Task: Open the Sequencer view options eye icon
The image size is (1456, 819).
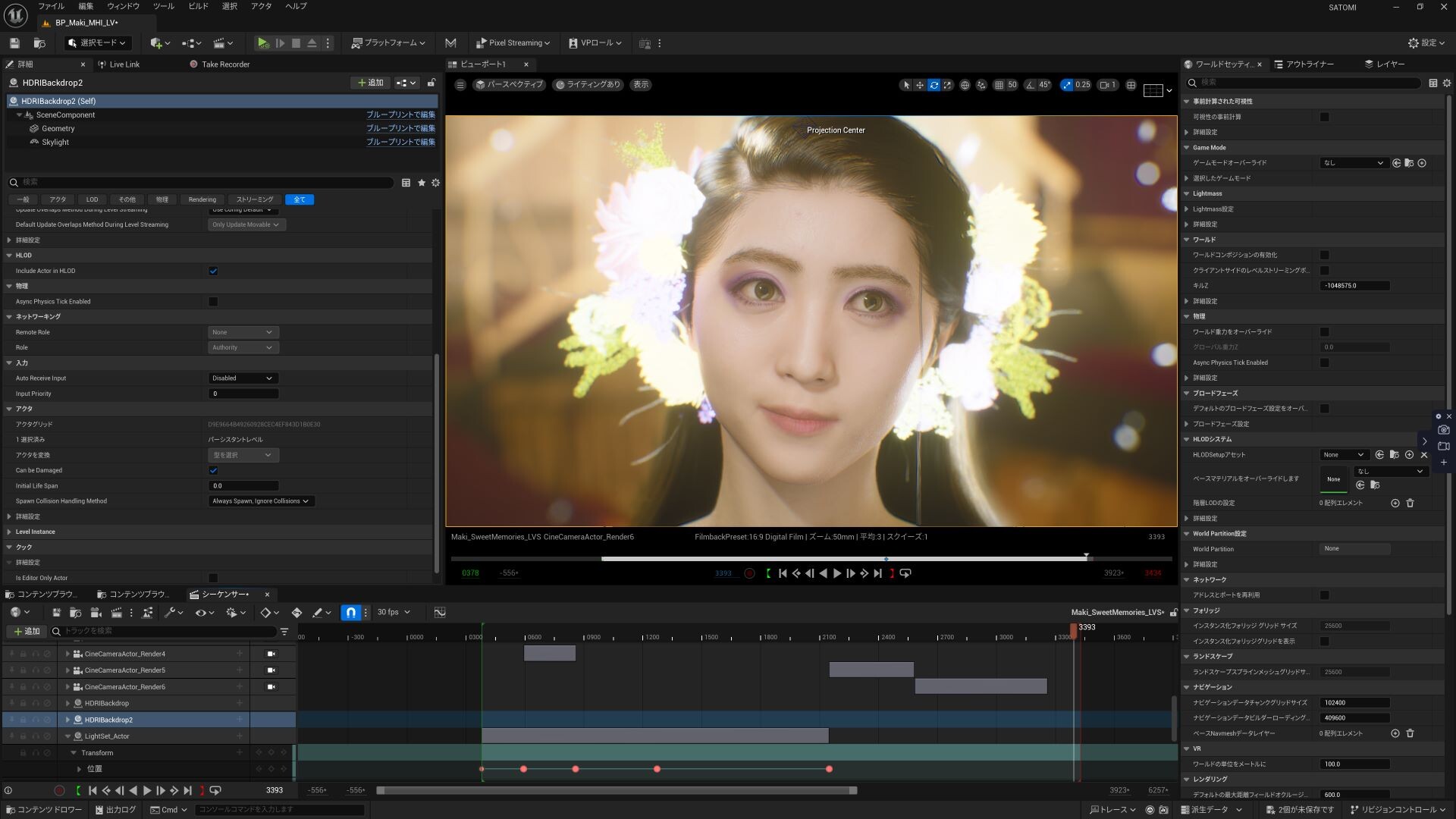Action: tap(201, 612)
